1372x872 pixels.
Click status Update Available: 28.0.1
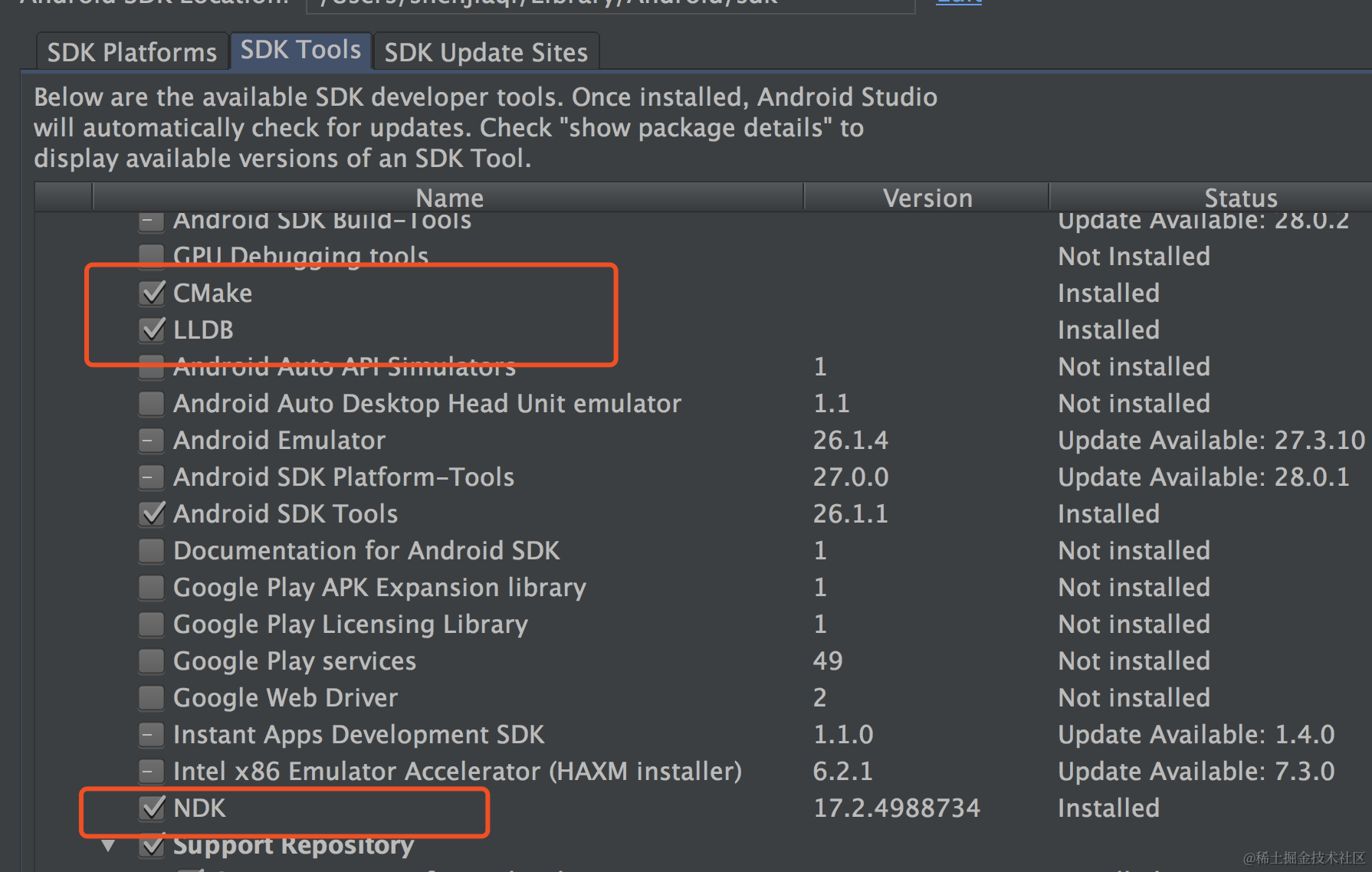pos(1203,477)
